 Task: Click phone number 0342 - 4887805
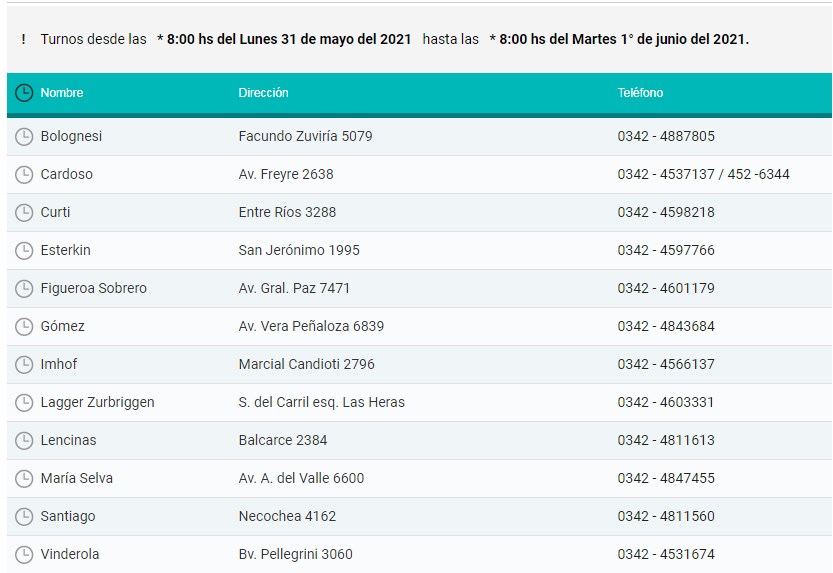pos(666,136)
